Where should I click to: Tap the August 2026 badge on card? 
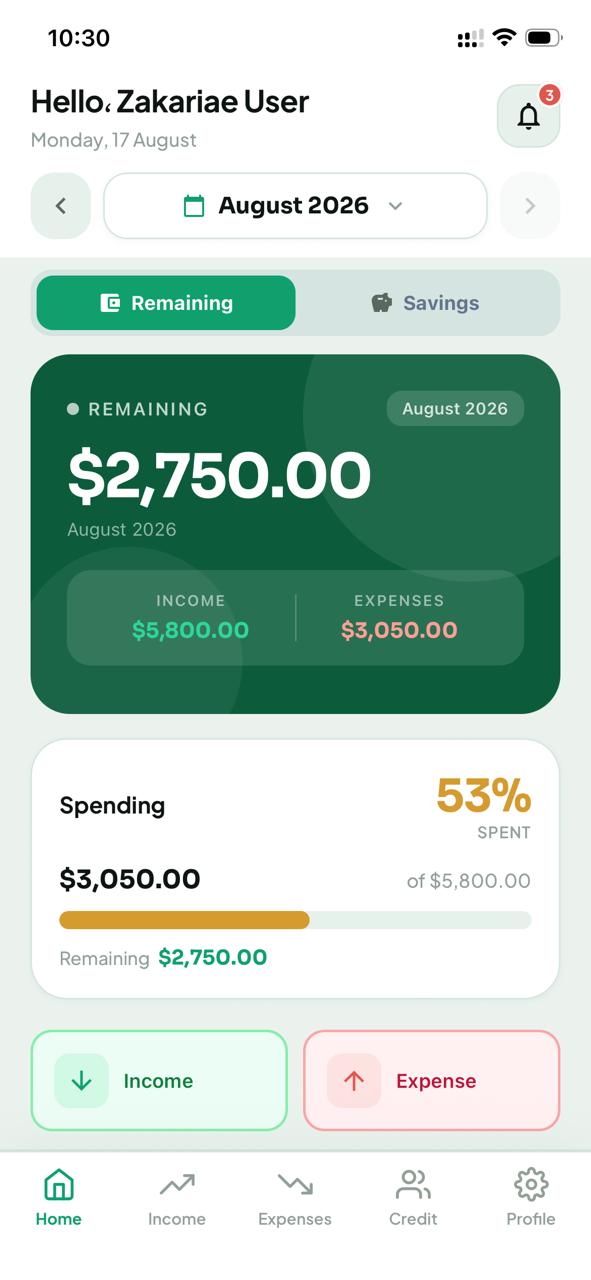455,408
